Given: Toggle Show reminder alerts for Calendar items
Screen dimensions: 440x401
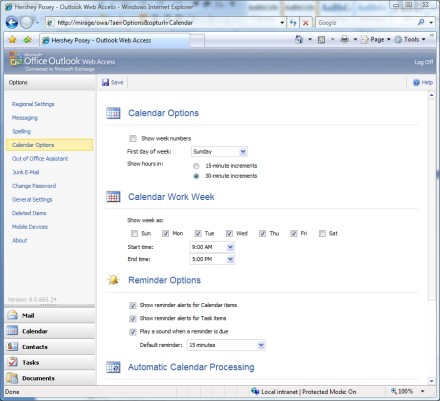Looking at the screenshot, I should coord(133,305).
